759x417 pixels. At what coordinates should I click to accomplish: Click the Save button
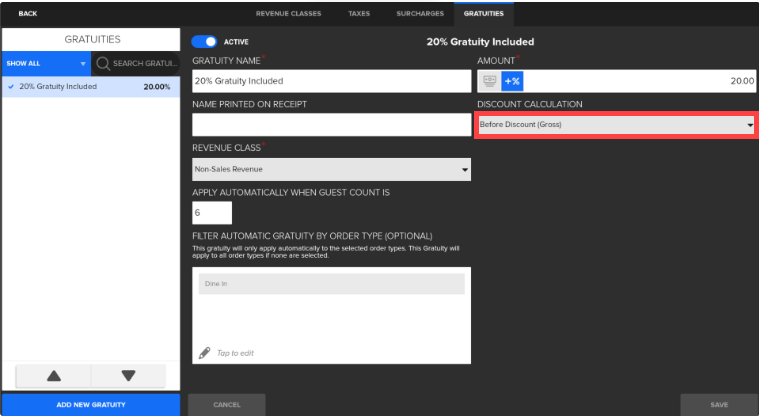(x=719, y=405)
